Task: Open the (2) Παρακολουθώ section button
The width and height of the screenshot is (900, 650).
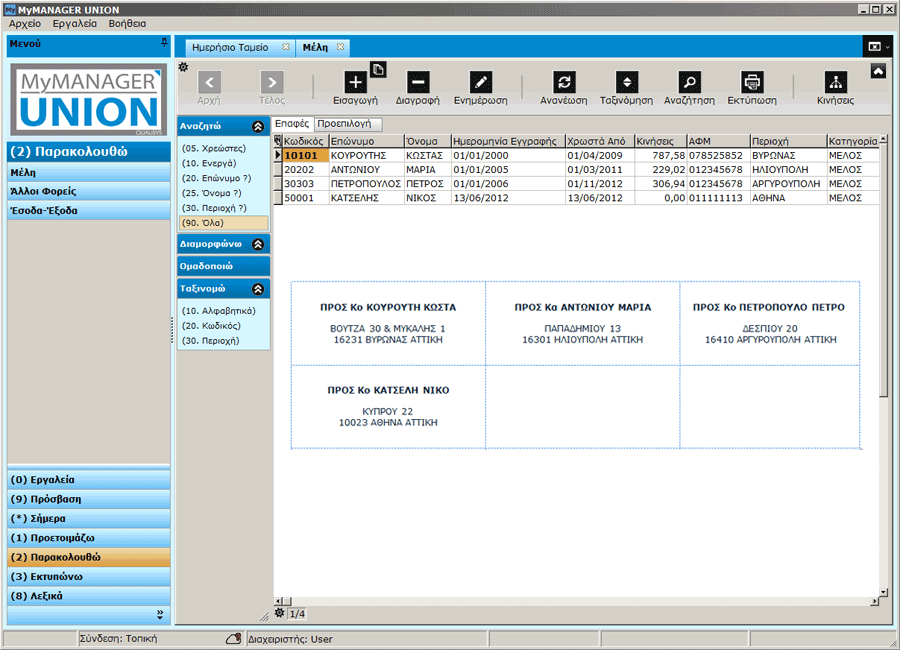Action: [x=89, y=557]
